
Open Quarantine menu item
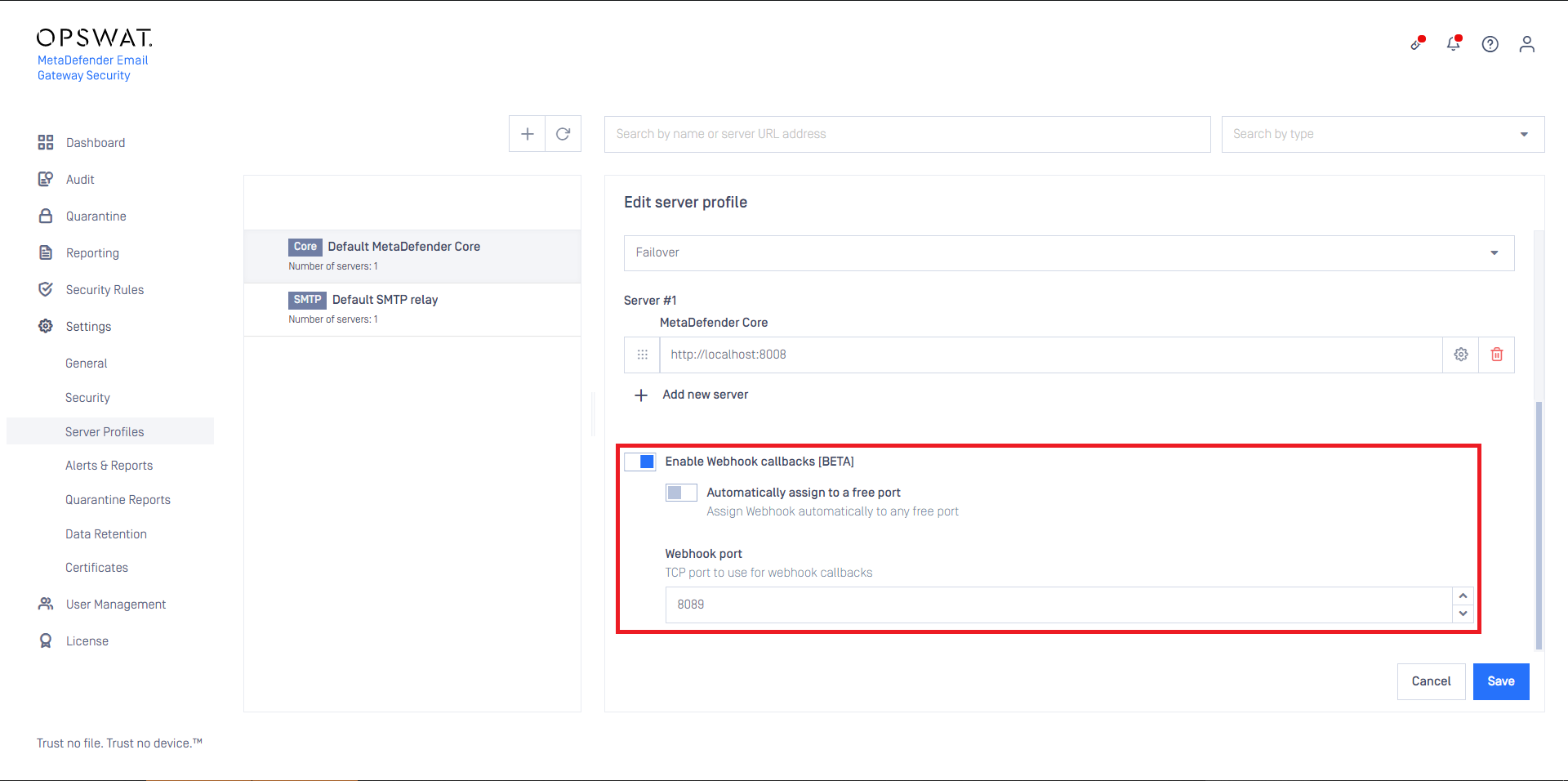pos(96,216)
